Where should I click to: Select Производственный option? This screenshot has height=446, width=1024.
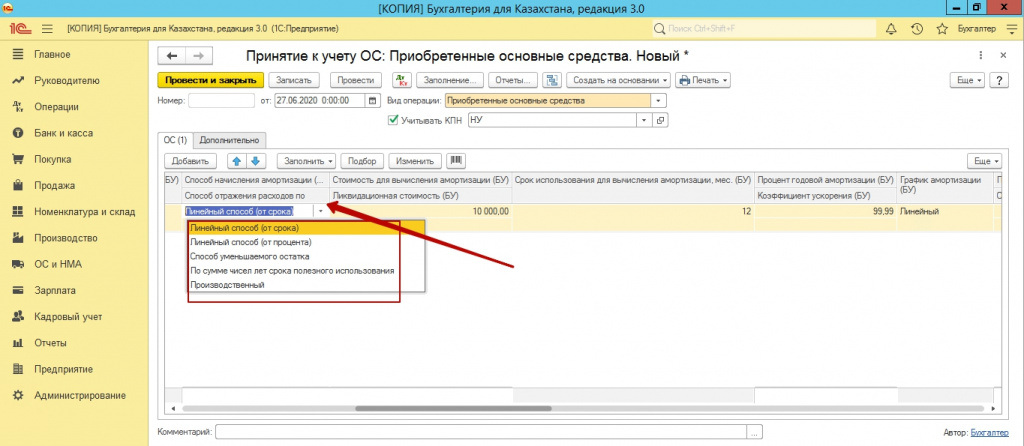[x=306, y=285]
